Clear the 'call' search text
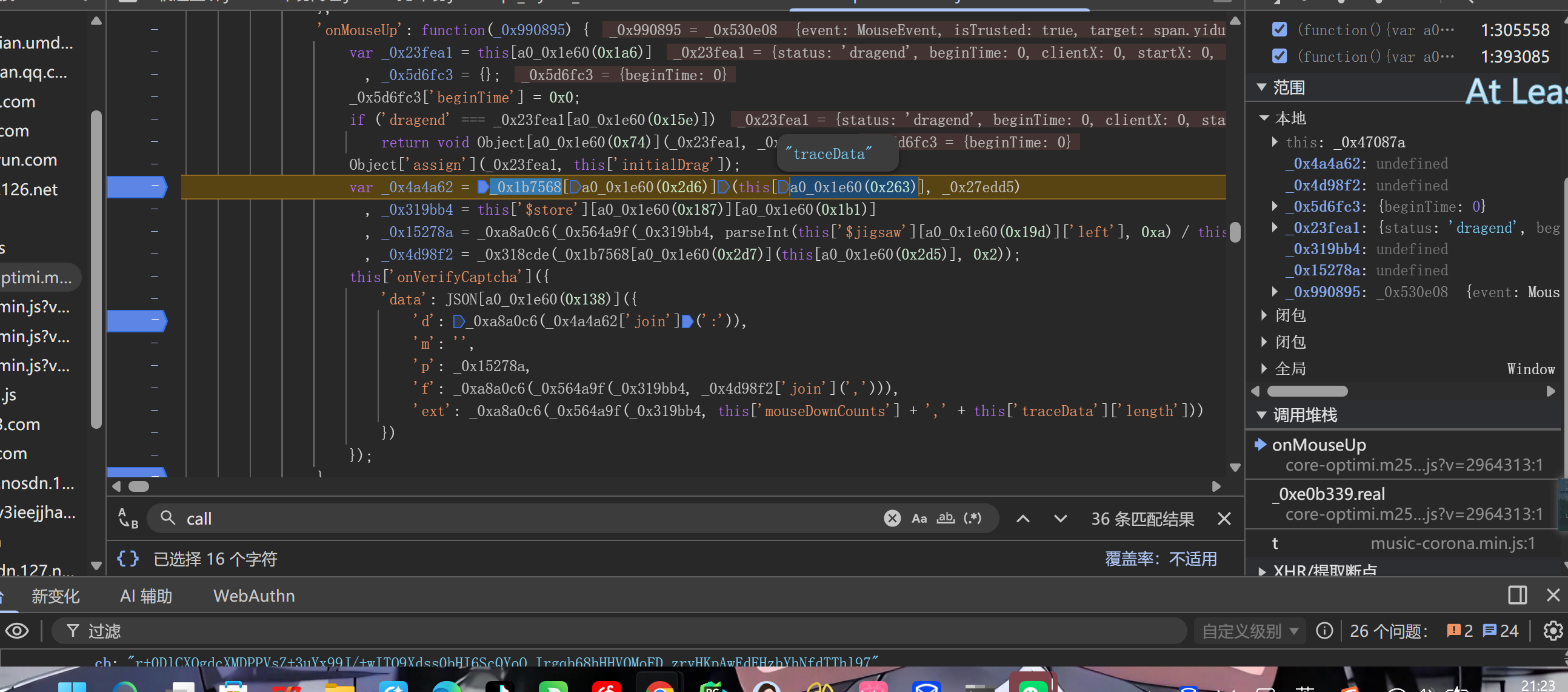 892,519
